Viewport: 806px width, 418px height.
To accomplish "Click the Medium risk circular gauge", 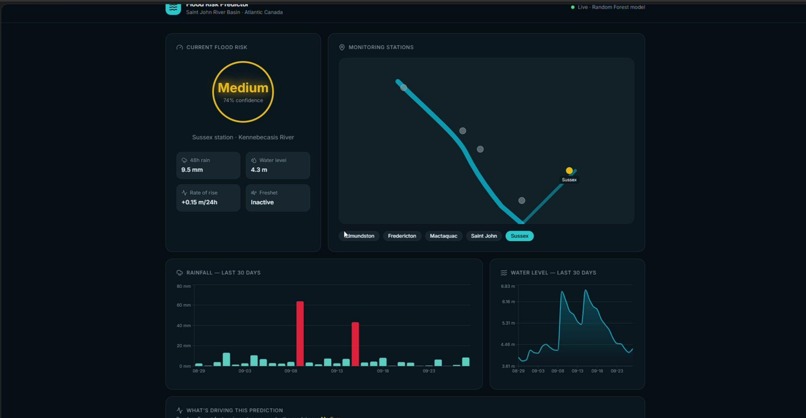I will (x=243, y=92).
